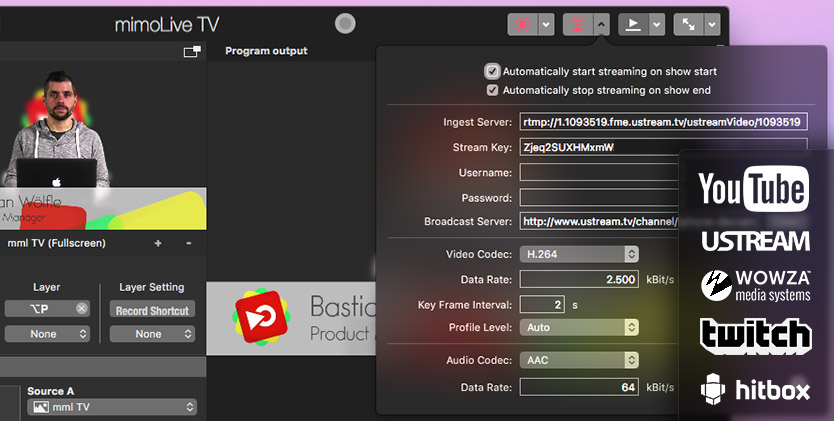
Task: Click the live streaming broadcast icon
Action: [x=578, y=24]
